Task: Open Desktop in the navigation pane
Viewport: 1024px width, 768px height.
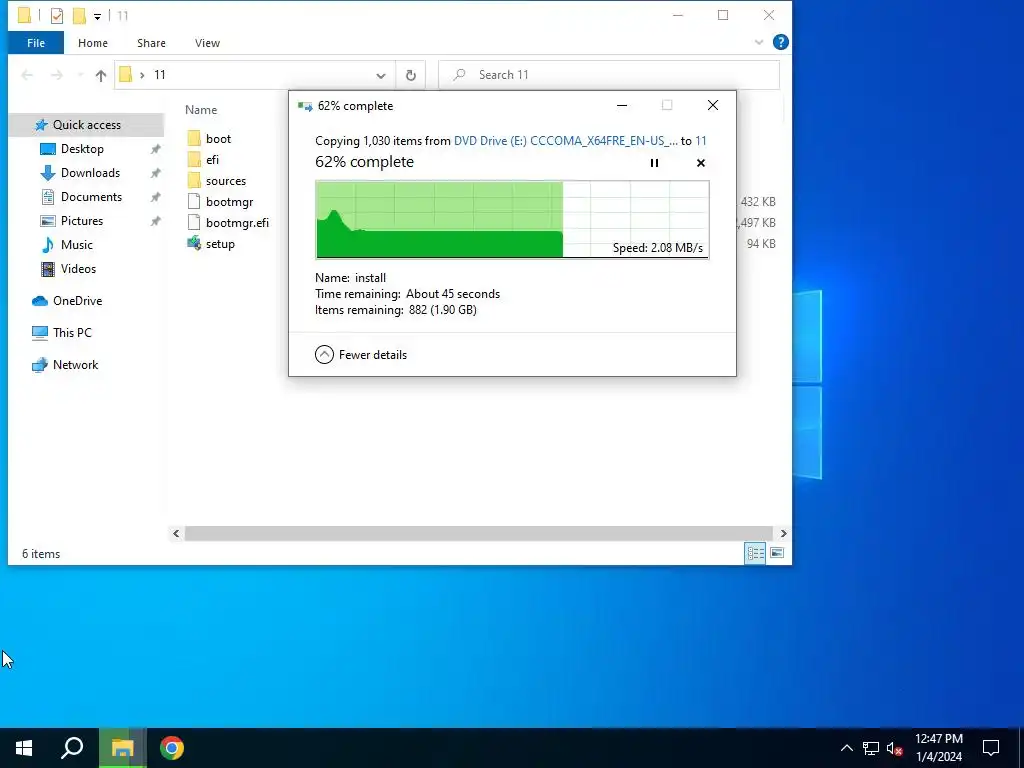Action: click(x=82, y=149)
